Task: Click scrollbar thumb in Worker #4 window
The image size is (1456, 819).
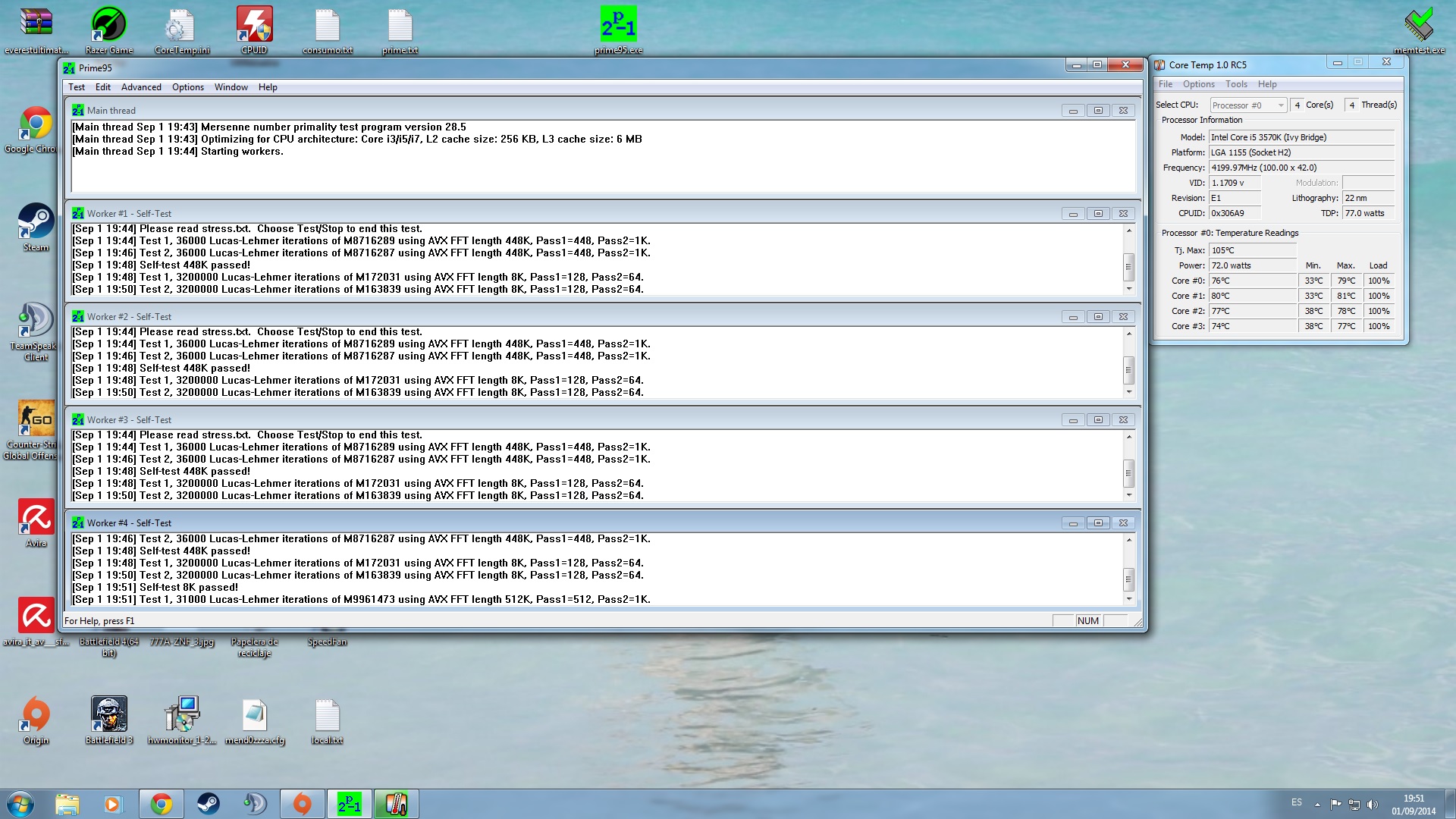Action: coord(1128,579)
